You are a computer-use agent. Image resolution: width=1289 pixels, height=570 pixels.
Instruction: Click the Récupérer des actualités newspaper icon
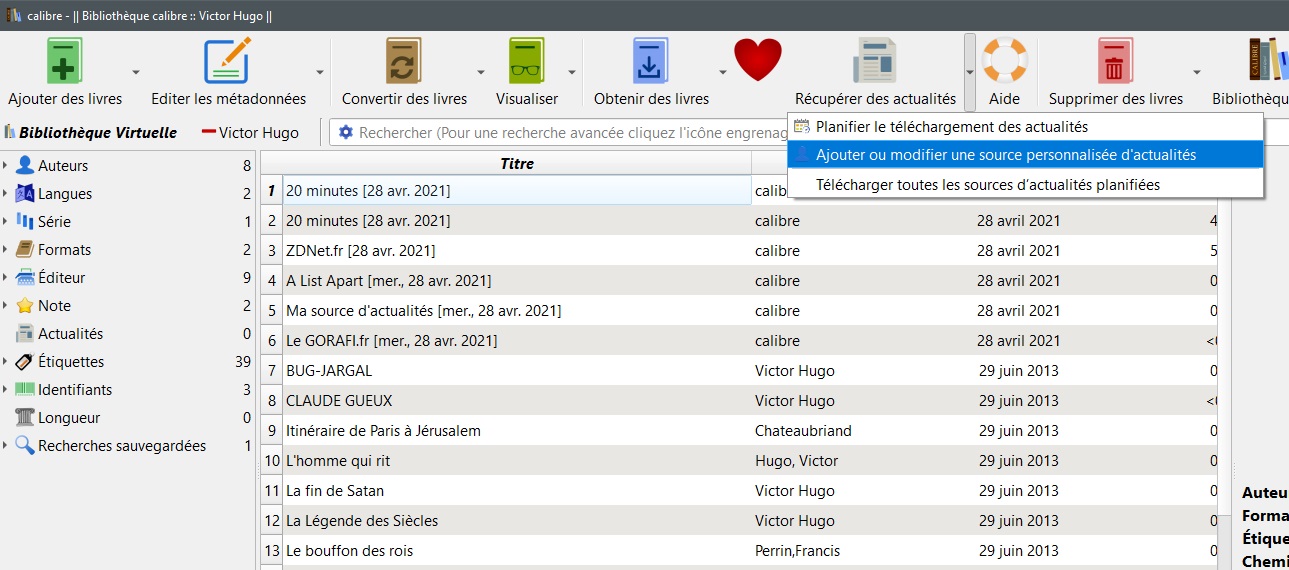point(875,61)
